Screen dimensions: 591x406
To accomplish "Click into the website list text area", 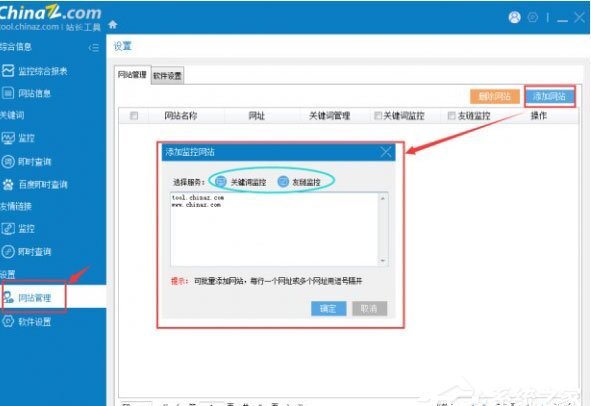I will [x=274, y=230].
